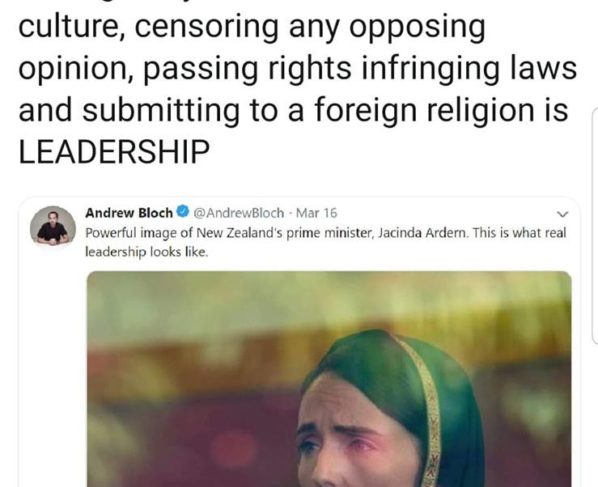Click the 'culture, censoring any opposing' line
598x487 pixels.
pyautogui.click(x=252, y=27)
